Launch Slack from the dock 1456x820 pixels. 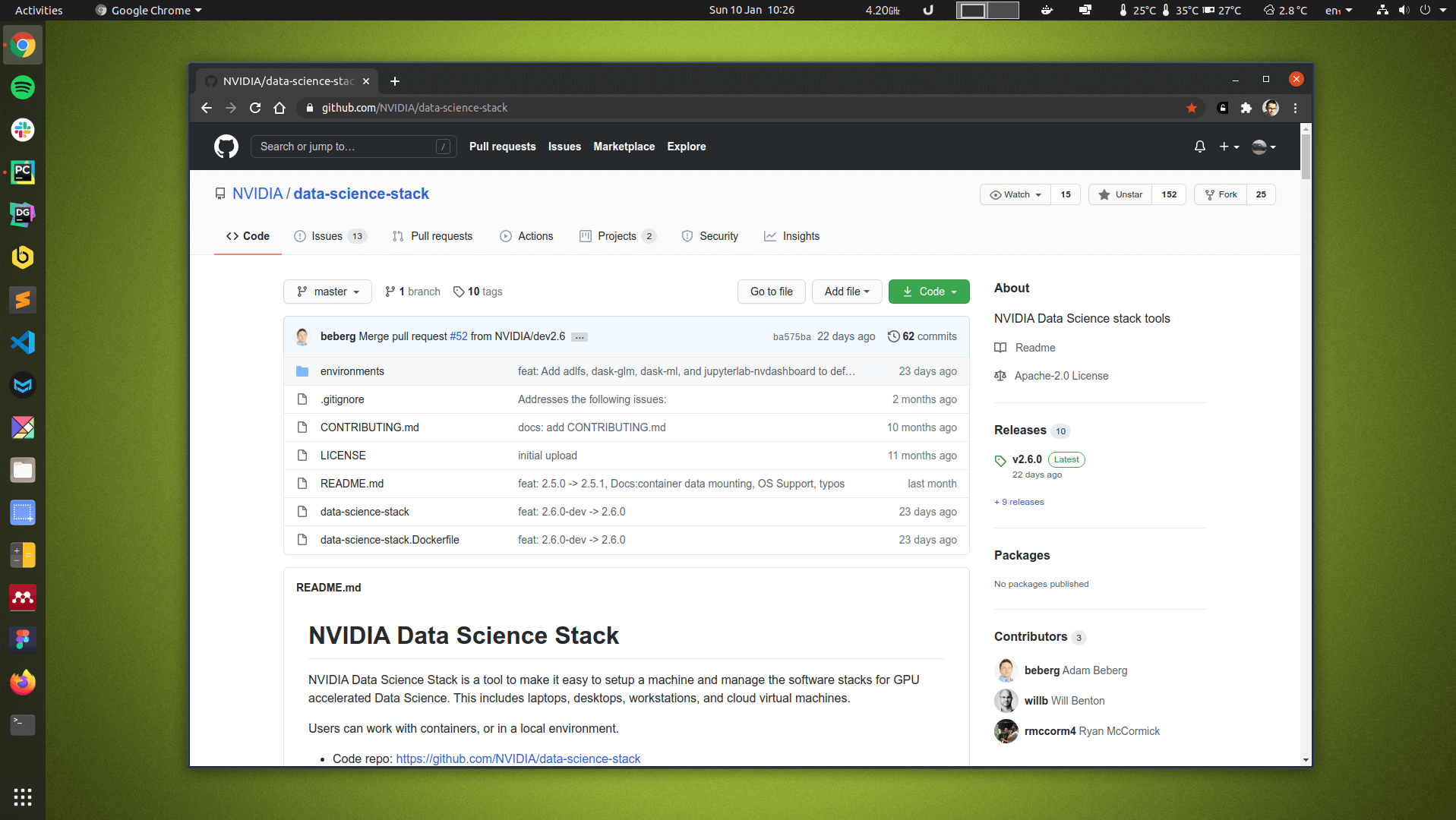23,130
